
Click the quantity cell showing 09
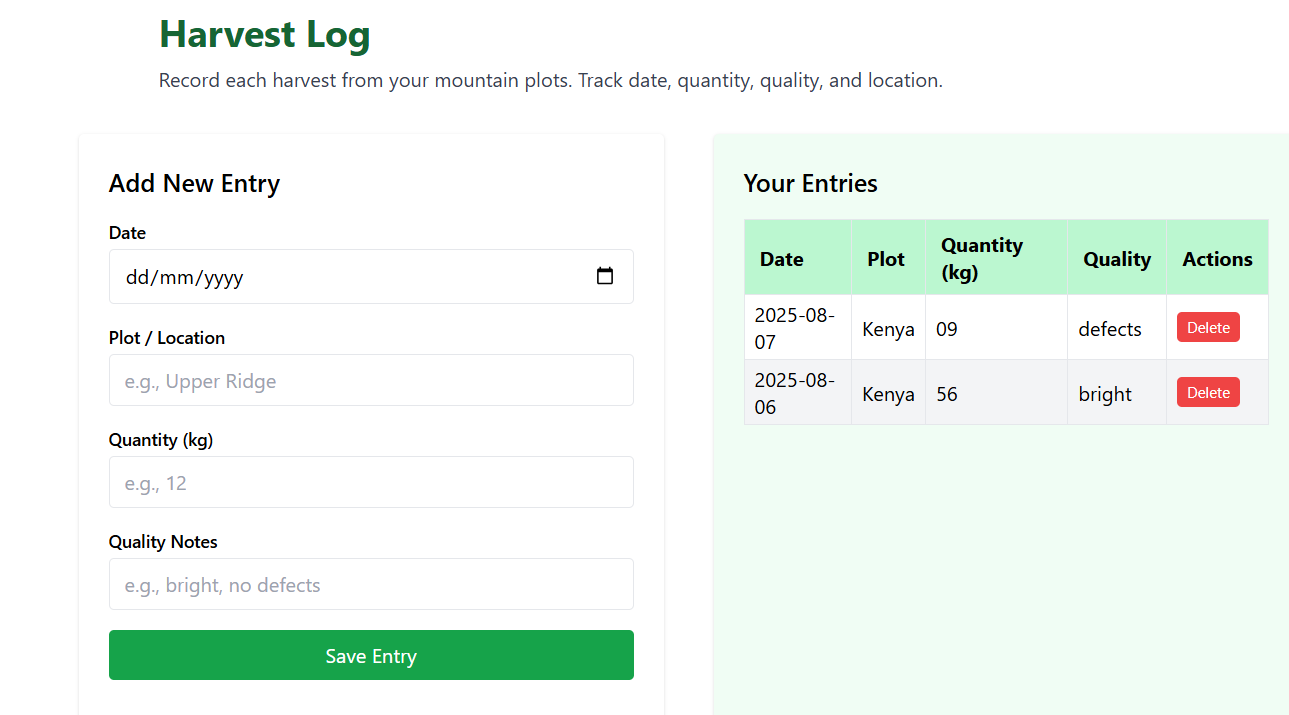coord(996,327)
